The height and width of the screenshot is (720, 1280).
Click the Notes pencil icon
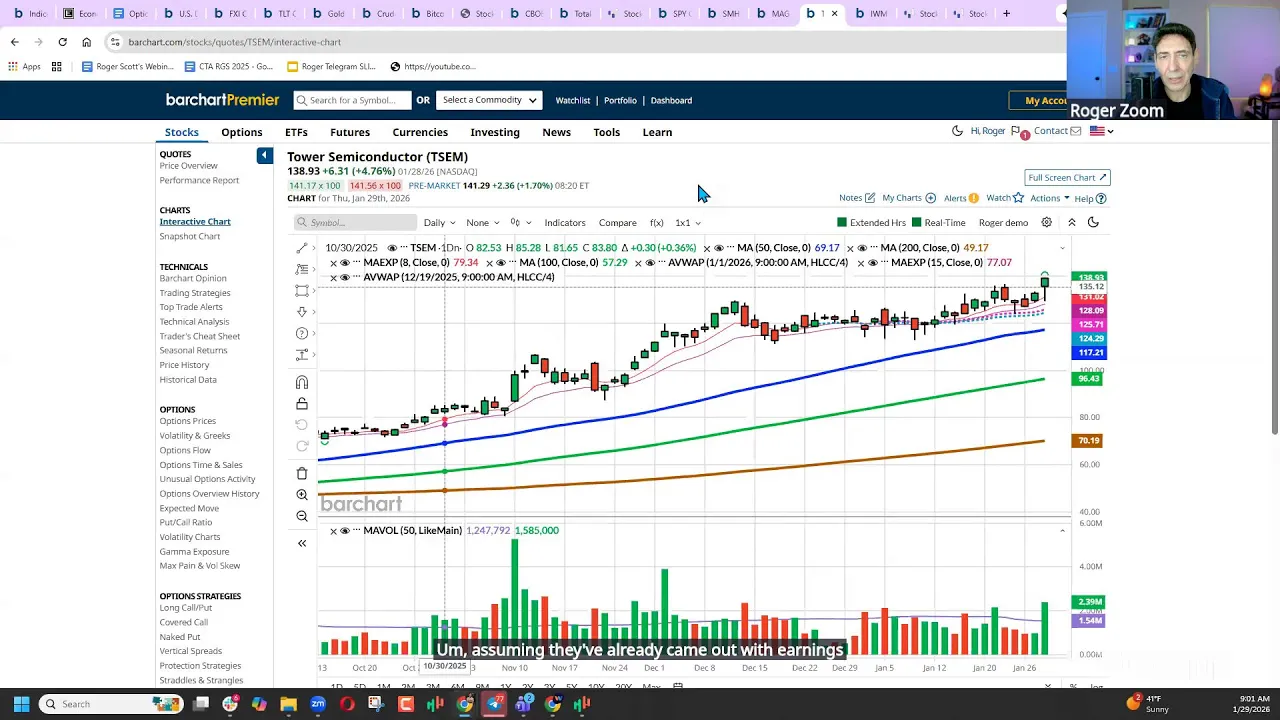coord(870,198)
